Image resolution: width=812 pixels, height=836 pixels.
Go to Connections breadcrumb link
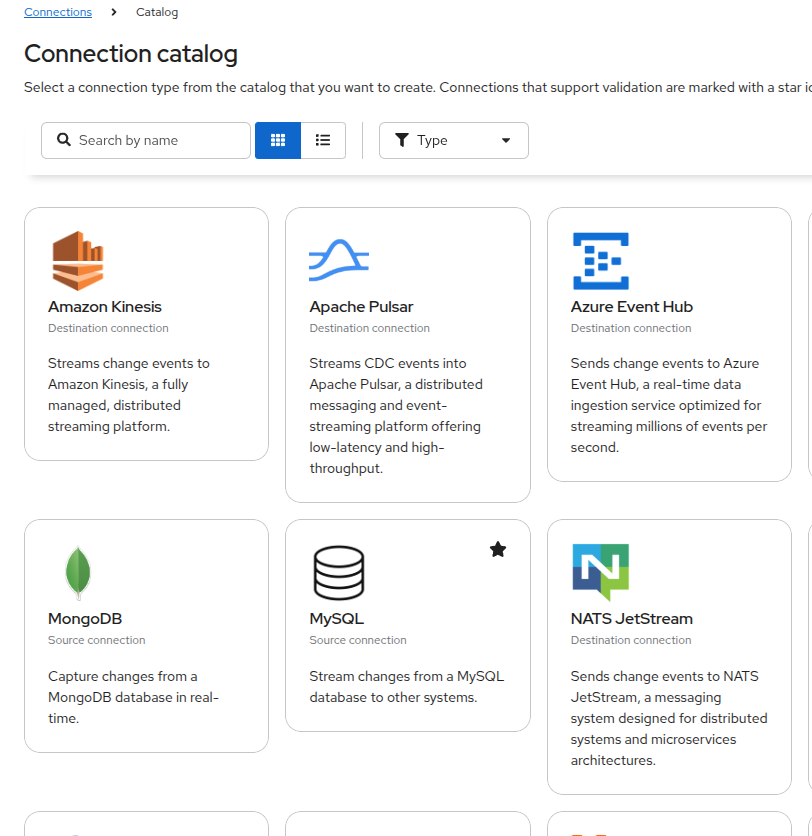pyautogui.click(x=58, y=12)
